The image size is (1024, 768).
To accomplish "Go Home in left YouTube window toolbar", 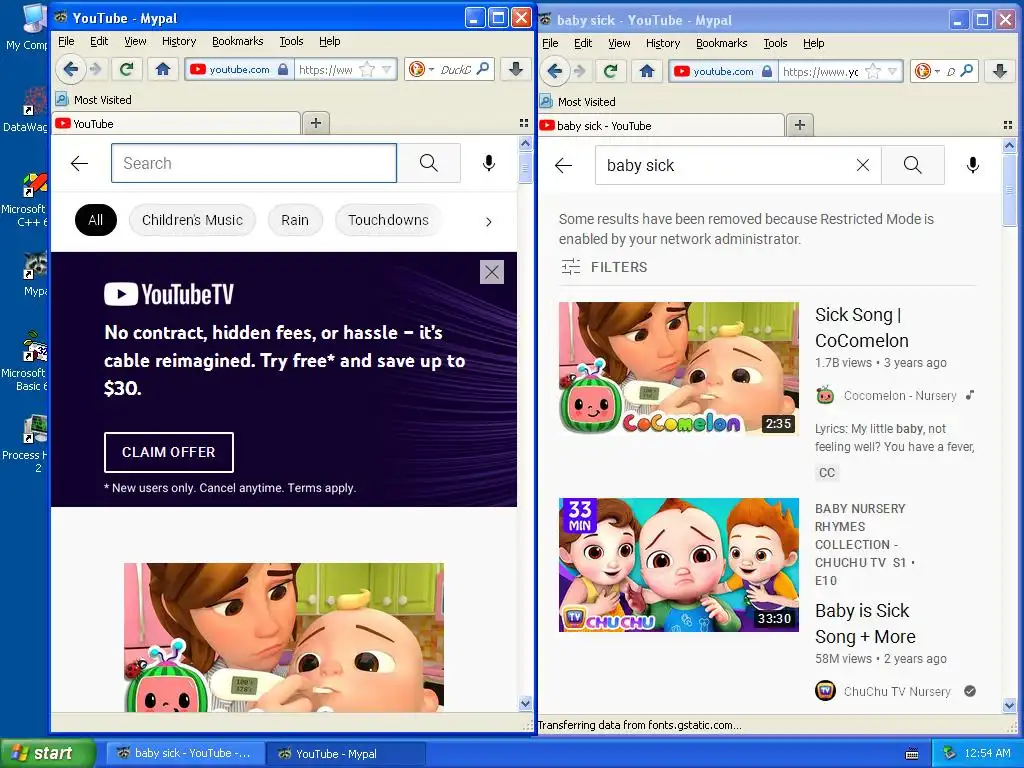I will coord(163,69).
